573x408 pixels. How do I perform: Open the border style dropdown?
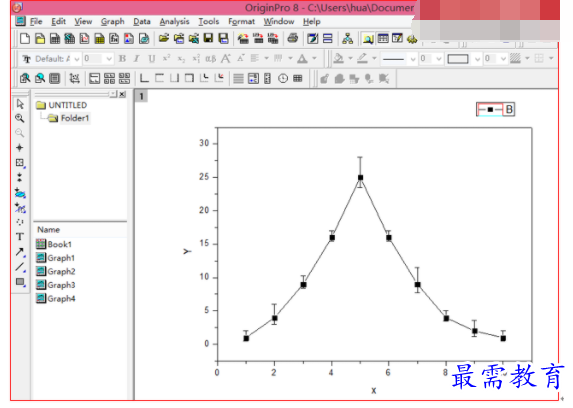pyautogui.click(x=477, y=59)
